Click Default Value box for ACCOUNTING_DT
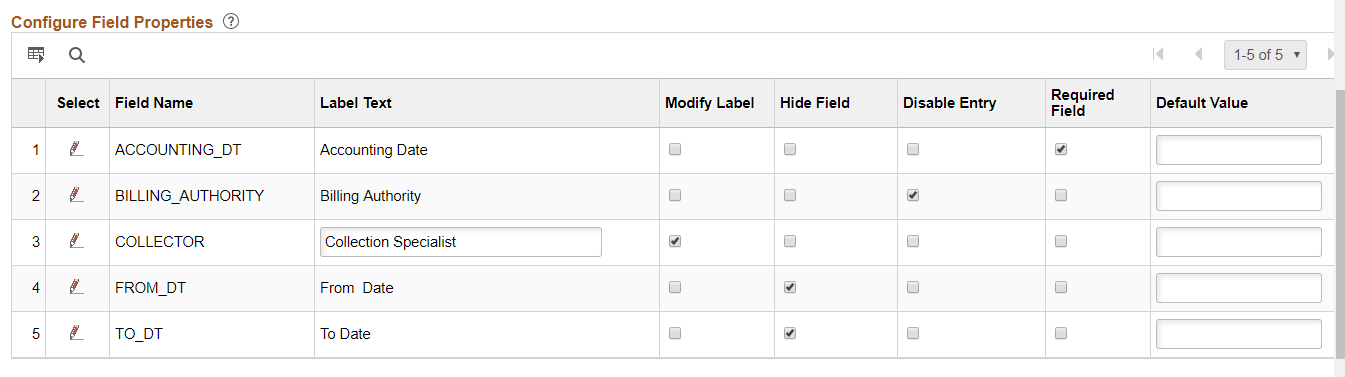The image size is (1345, 377). click(1239, 150)
